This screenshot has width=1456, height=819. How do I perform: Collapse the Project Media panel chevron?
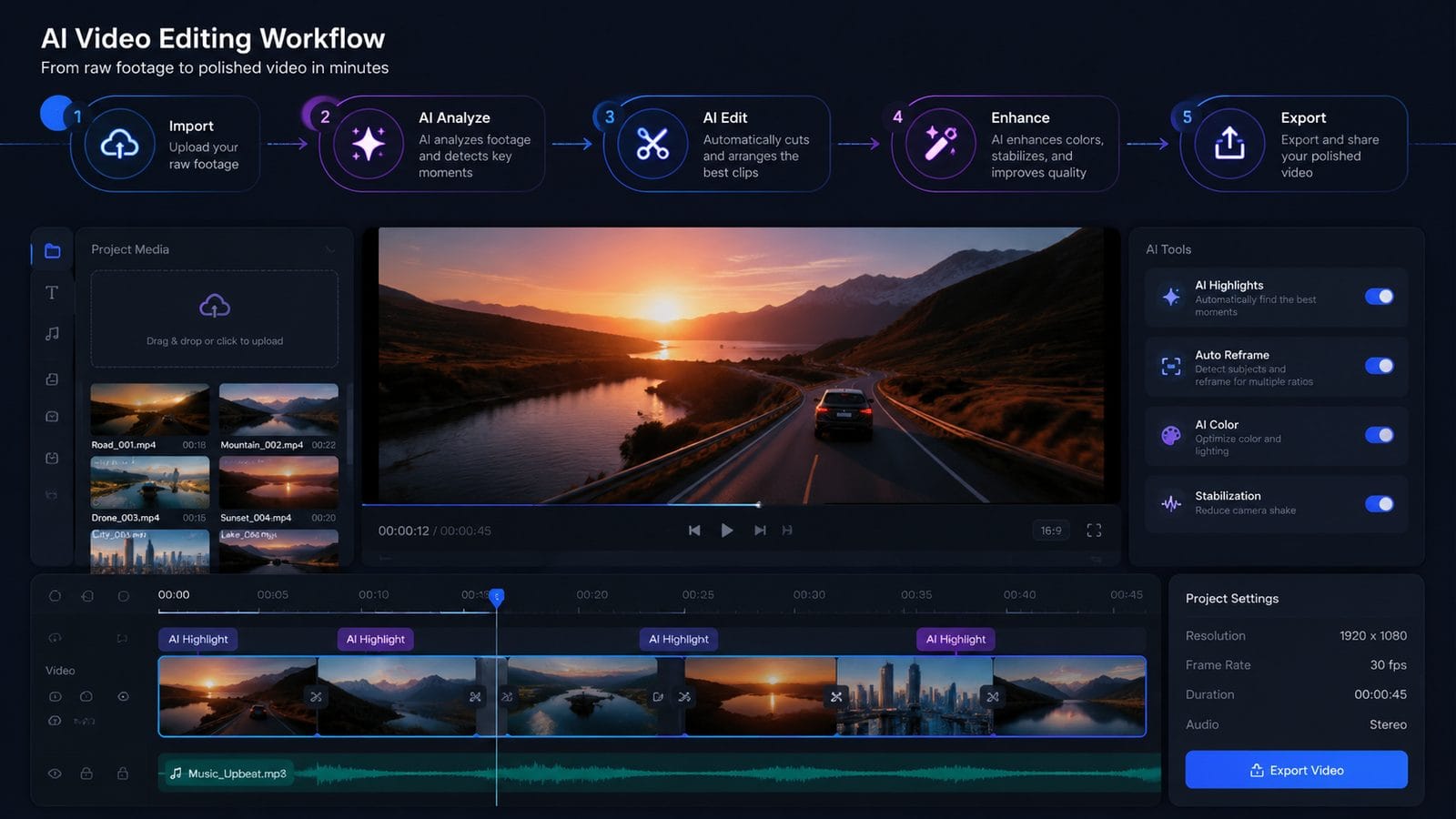pos(330,250)
